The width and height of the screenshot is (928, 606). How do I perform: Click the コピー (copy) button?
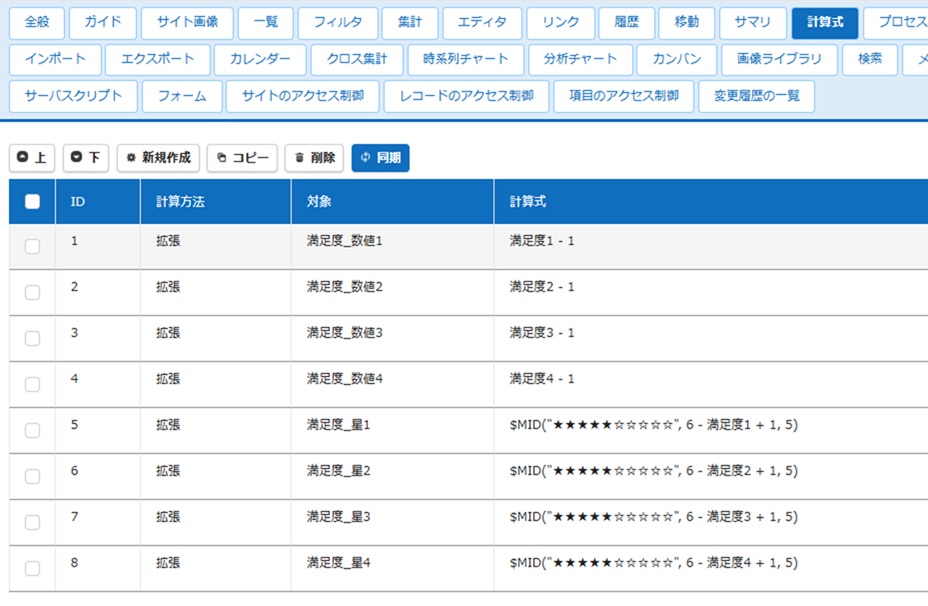point(242,158)
